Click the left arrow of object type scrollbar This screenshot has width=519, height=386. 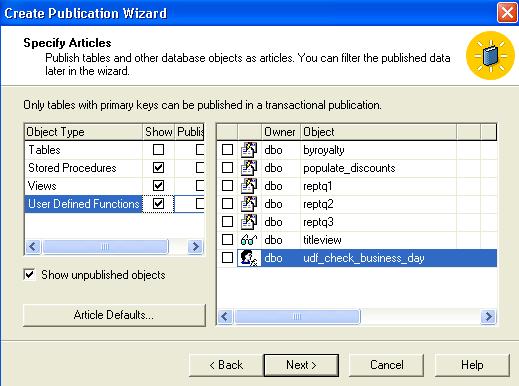coord(33,247)
